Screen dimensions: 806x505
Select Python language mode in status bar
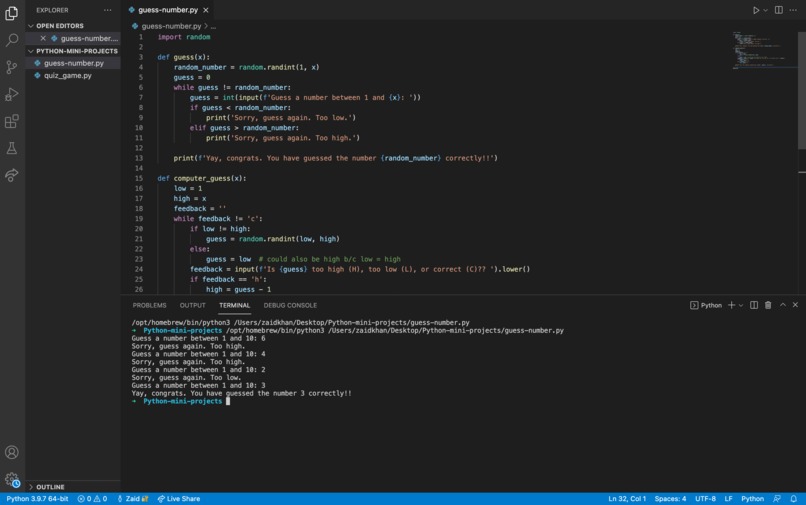pos(753,499)
